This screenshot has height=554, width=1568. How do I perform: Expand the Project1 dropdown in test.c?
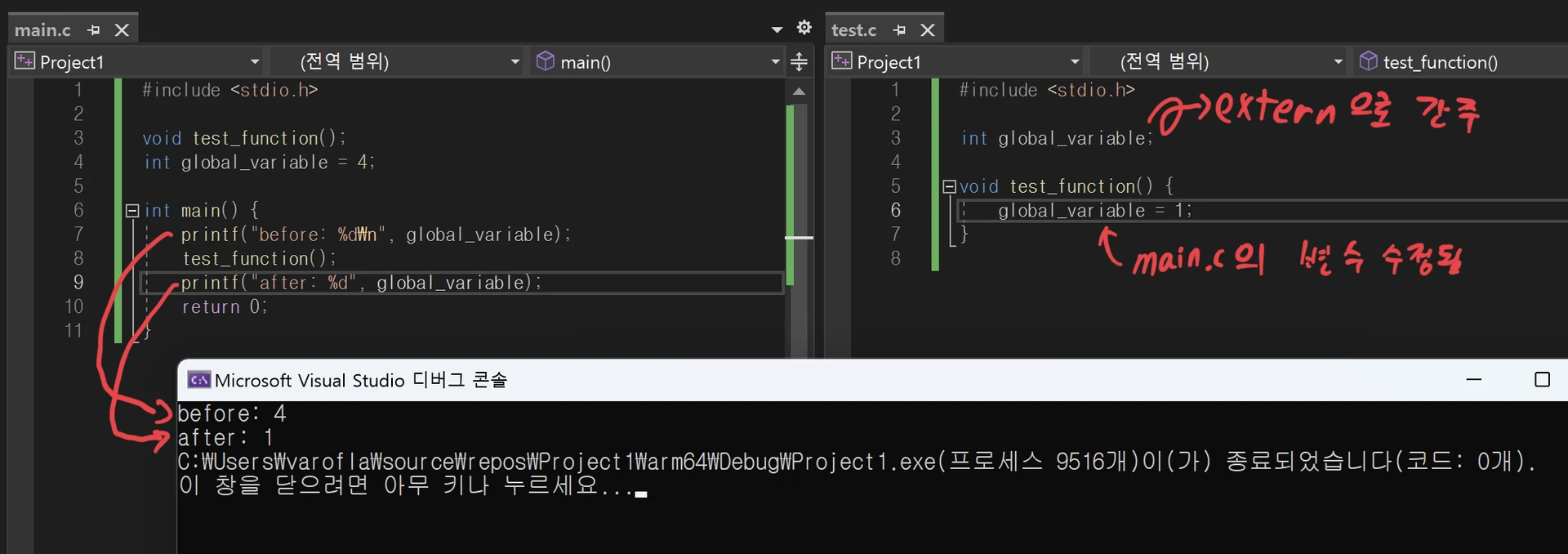pos(1074,62)
